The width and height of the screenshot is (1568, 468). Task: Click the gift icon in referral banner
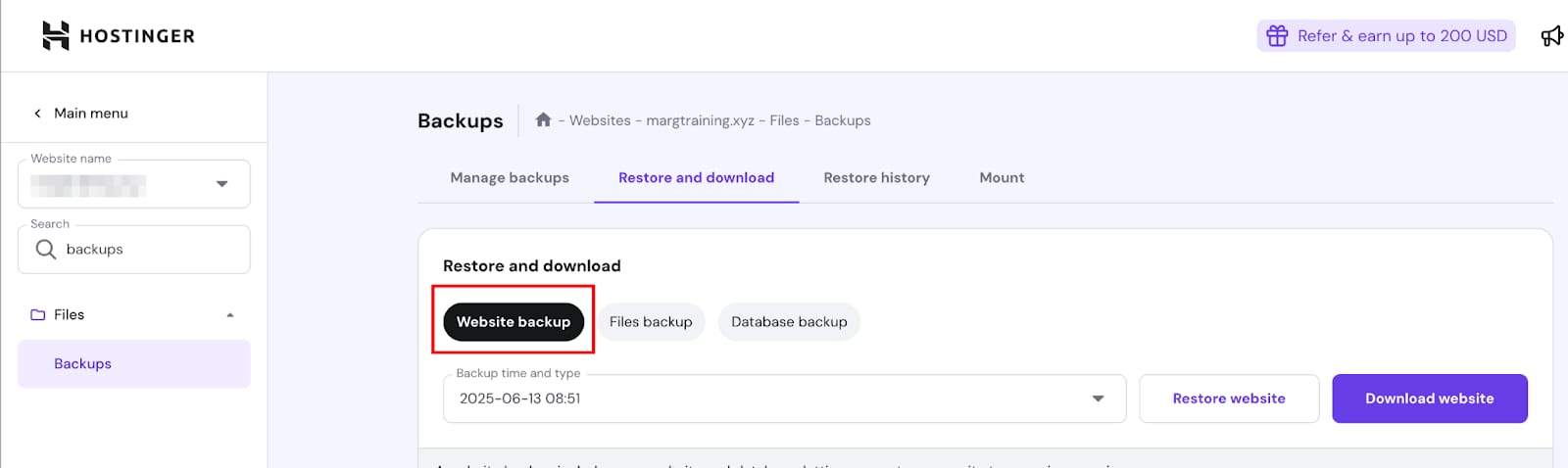(1276, 36)
